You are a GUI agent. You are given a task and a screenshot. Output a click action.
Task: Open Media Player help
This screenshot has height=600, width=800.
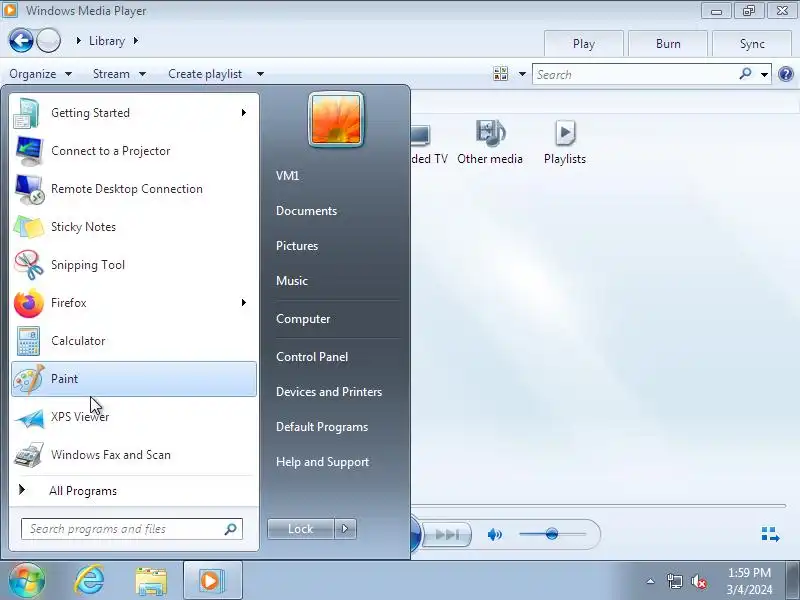(786, 74)
